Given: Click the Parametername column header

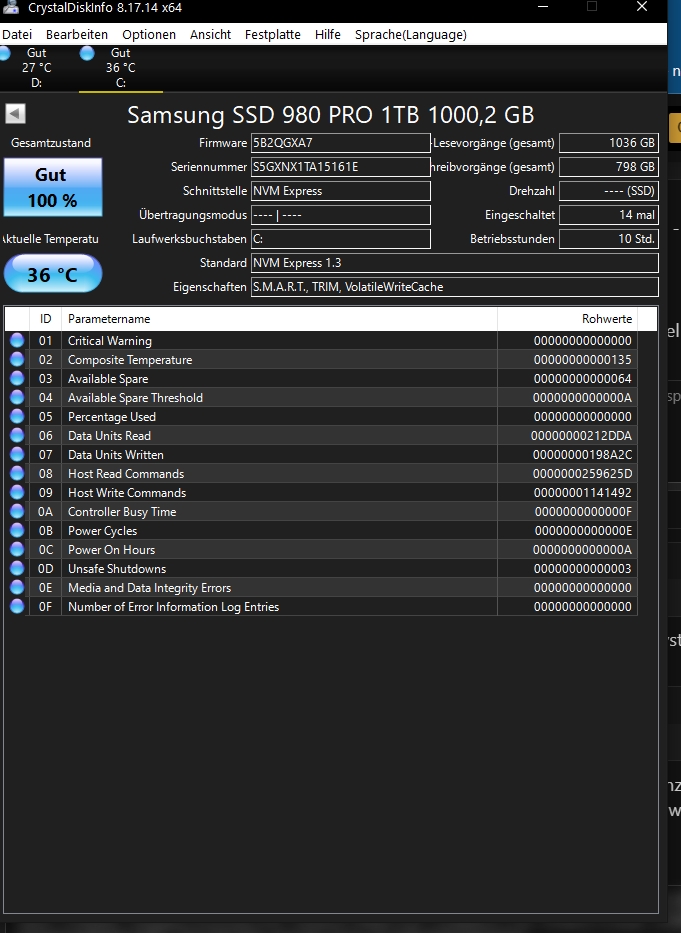Looking at the screenshot, I should pos(279,319).
